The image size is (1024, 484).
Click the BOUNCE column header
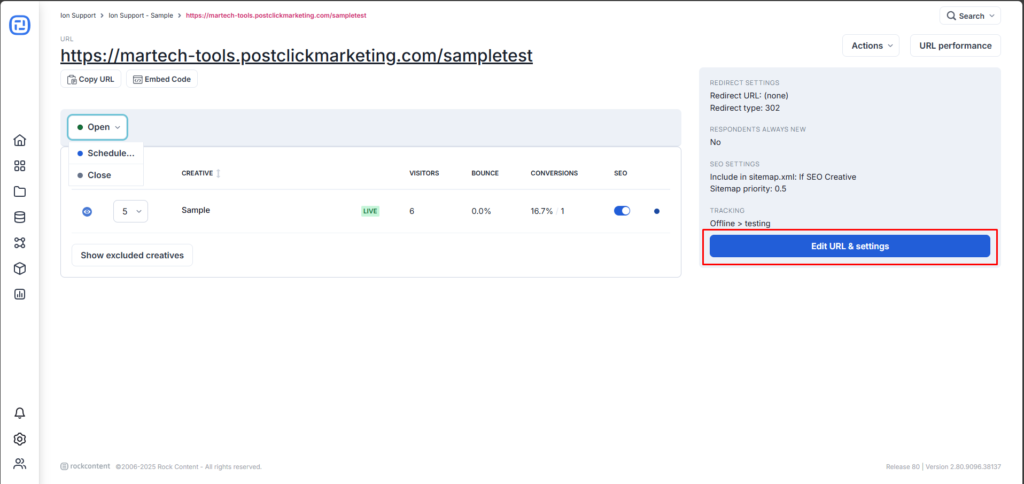click(x=485, y=173)
